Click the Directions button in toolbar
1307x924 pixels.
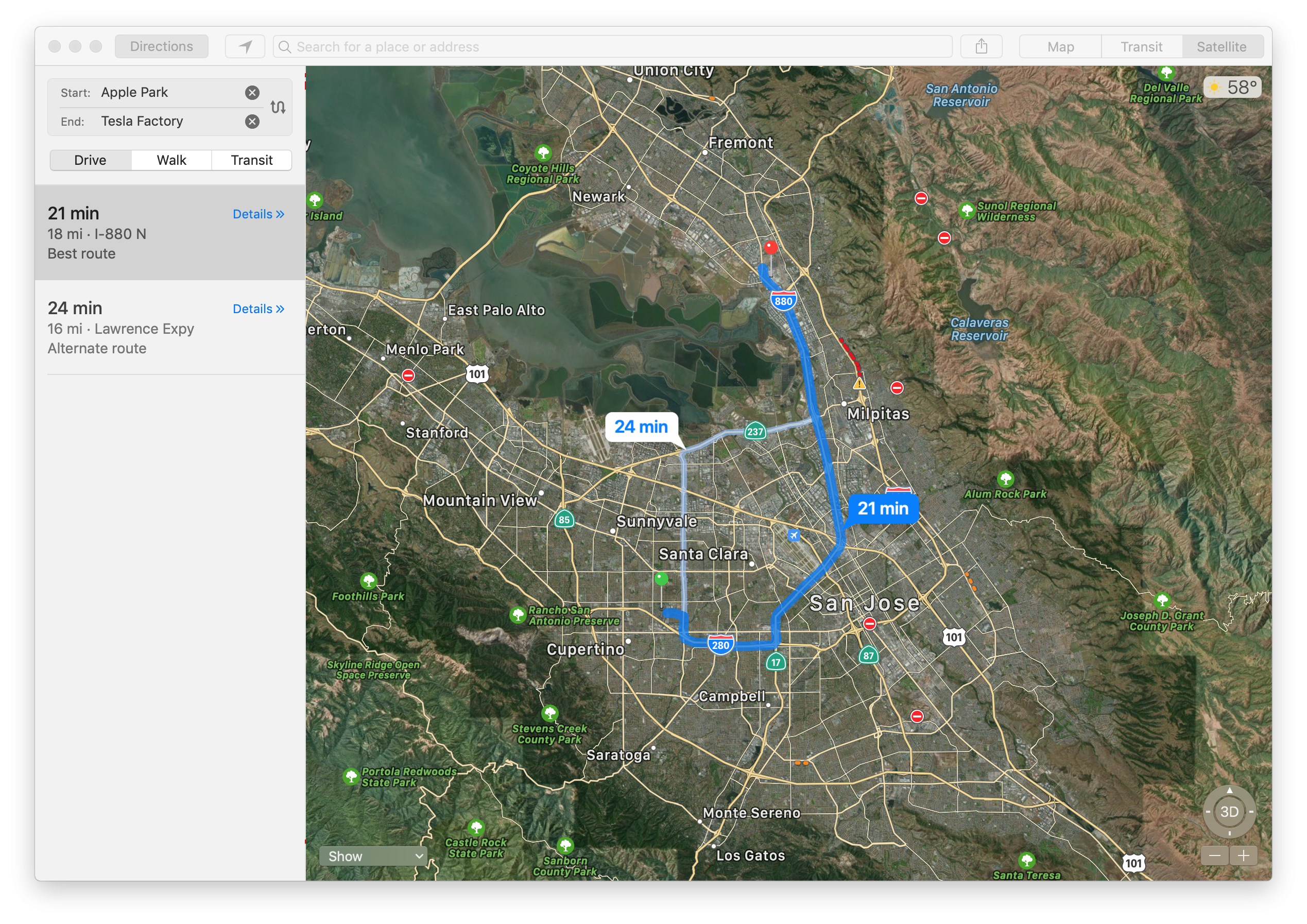click(x=162, y=47)
